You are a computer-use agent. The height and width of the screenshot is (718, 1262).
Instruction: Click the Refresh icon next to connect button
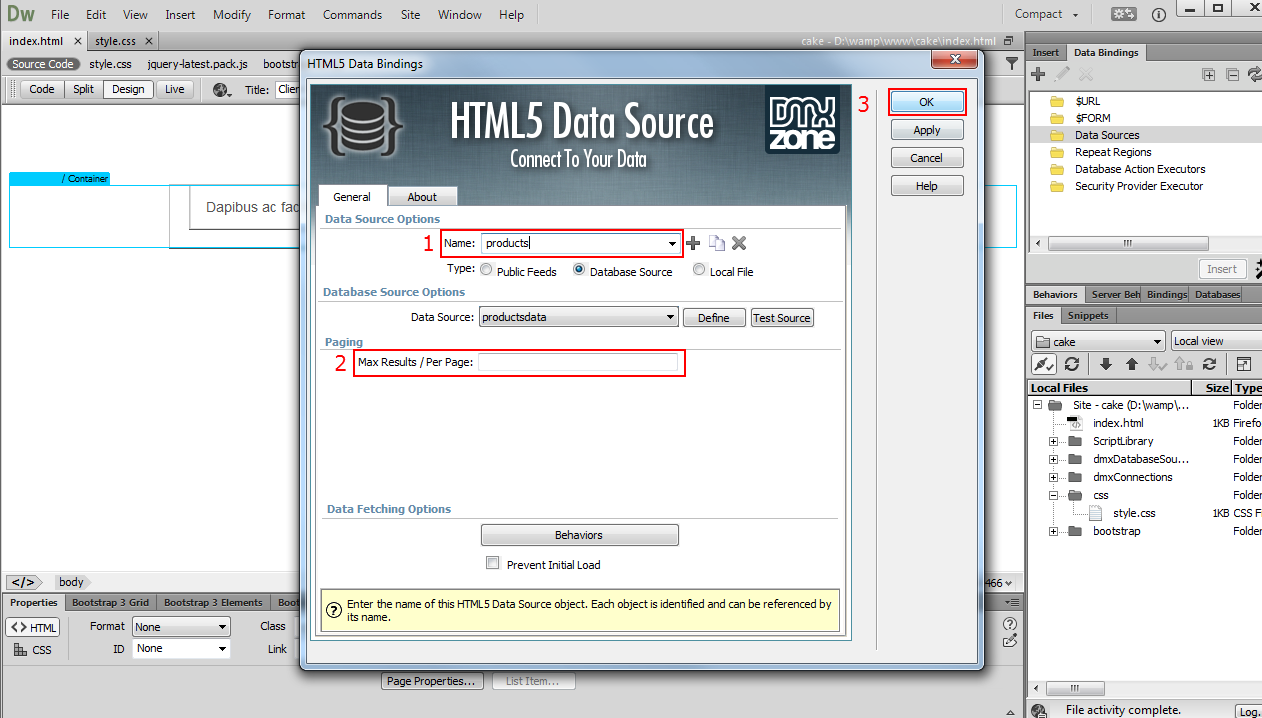pyautogui.click(x=1072, y=365)
